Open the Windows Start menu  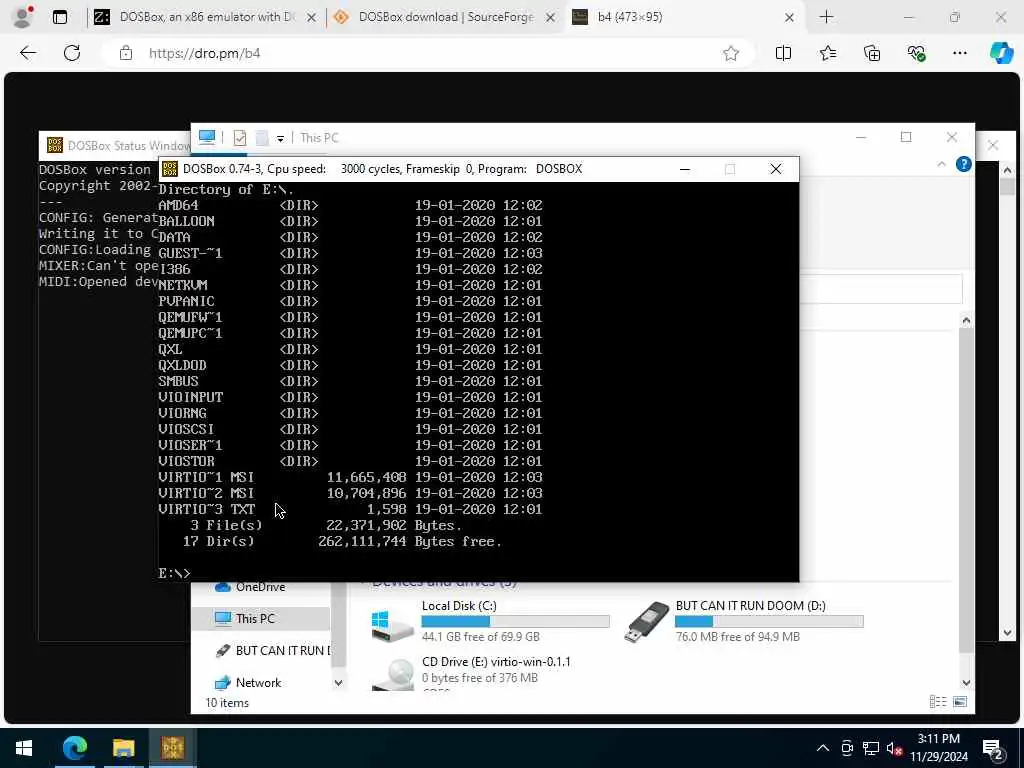tap(24, 748)
